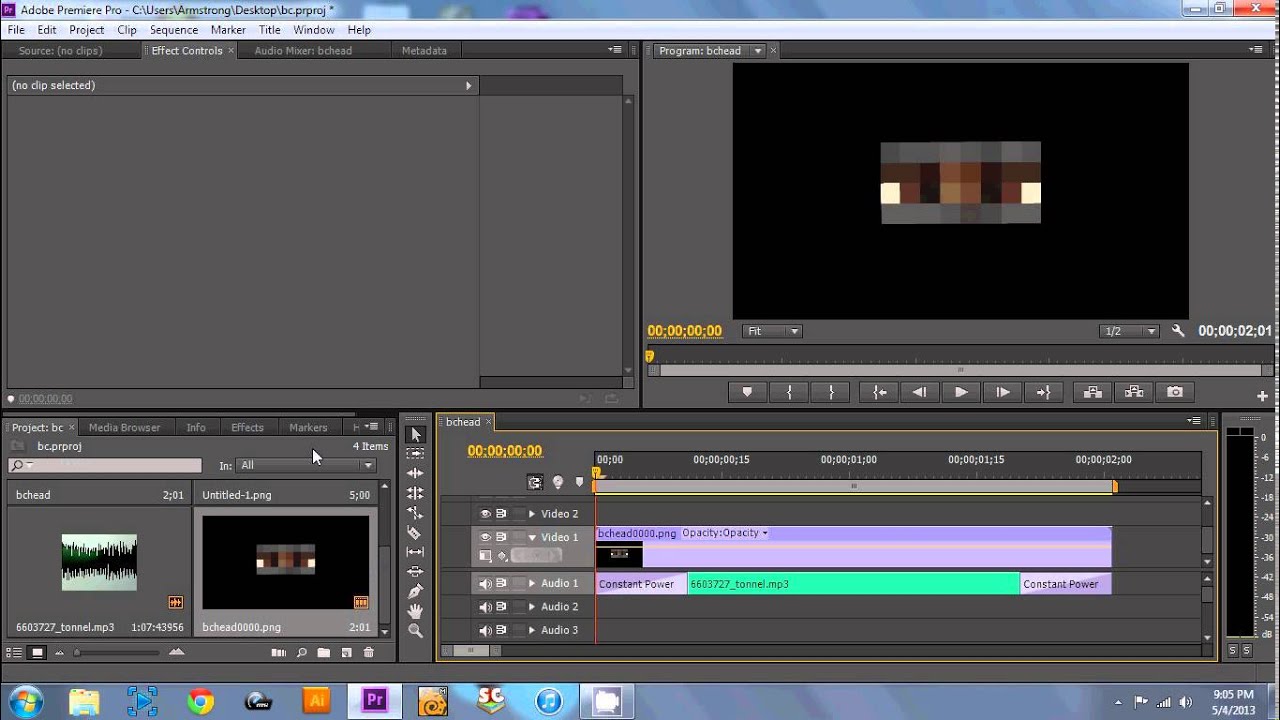Screen dimensions: 1280x720
Task: Switch to the Media Browser tab
Action: (x=124, y=427)
